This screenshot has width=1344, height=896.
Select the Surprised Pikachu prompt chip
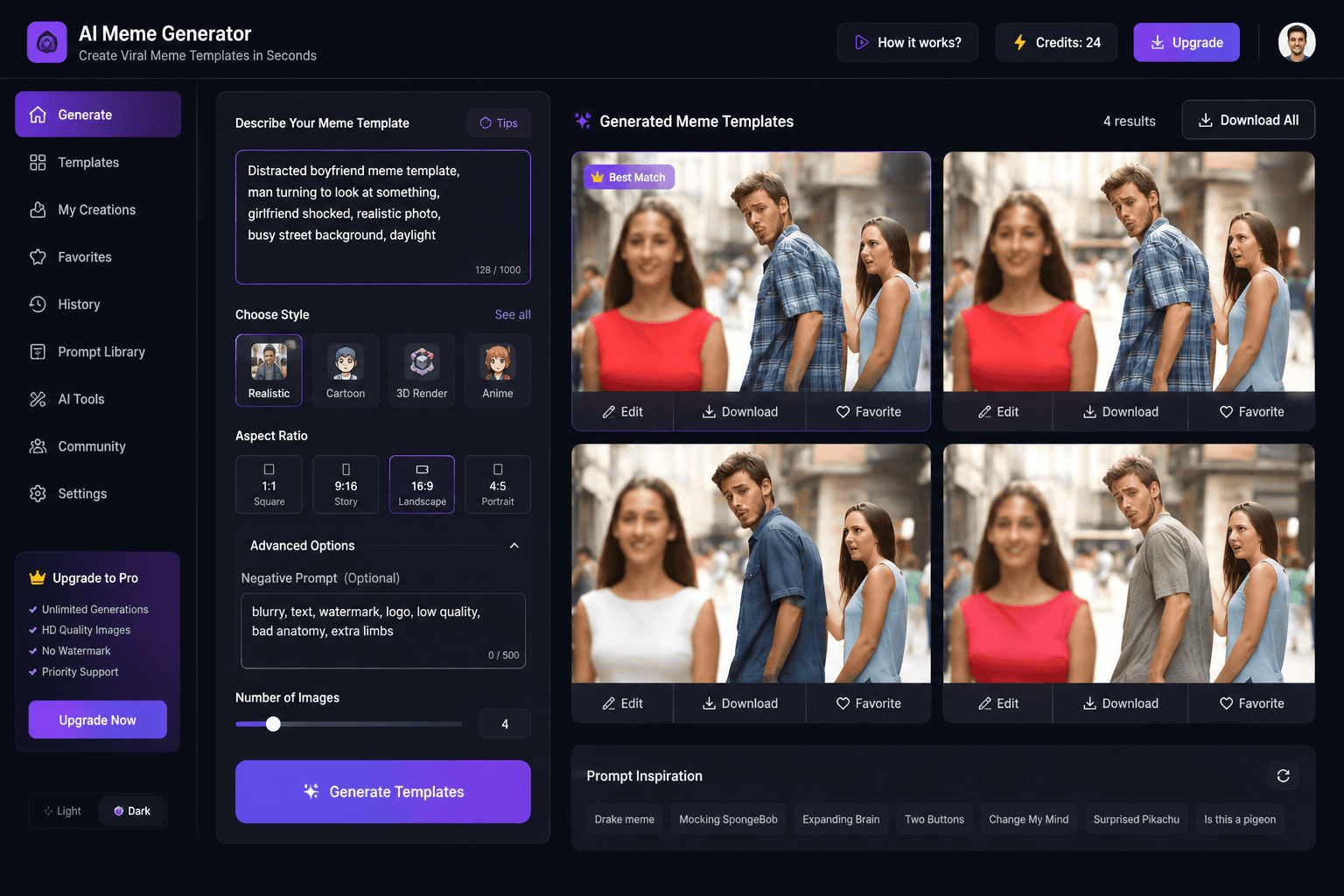click(1137, 820)
